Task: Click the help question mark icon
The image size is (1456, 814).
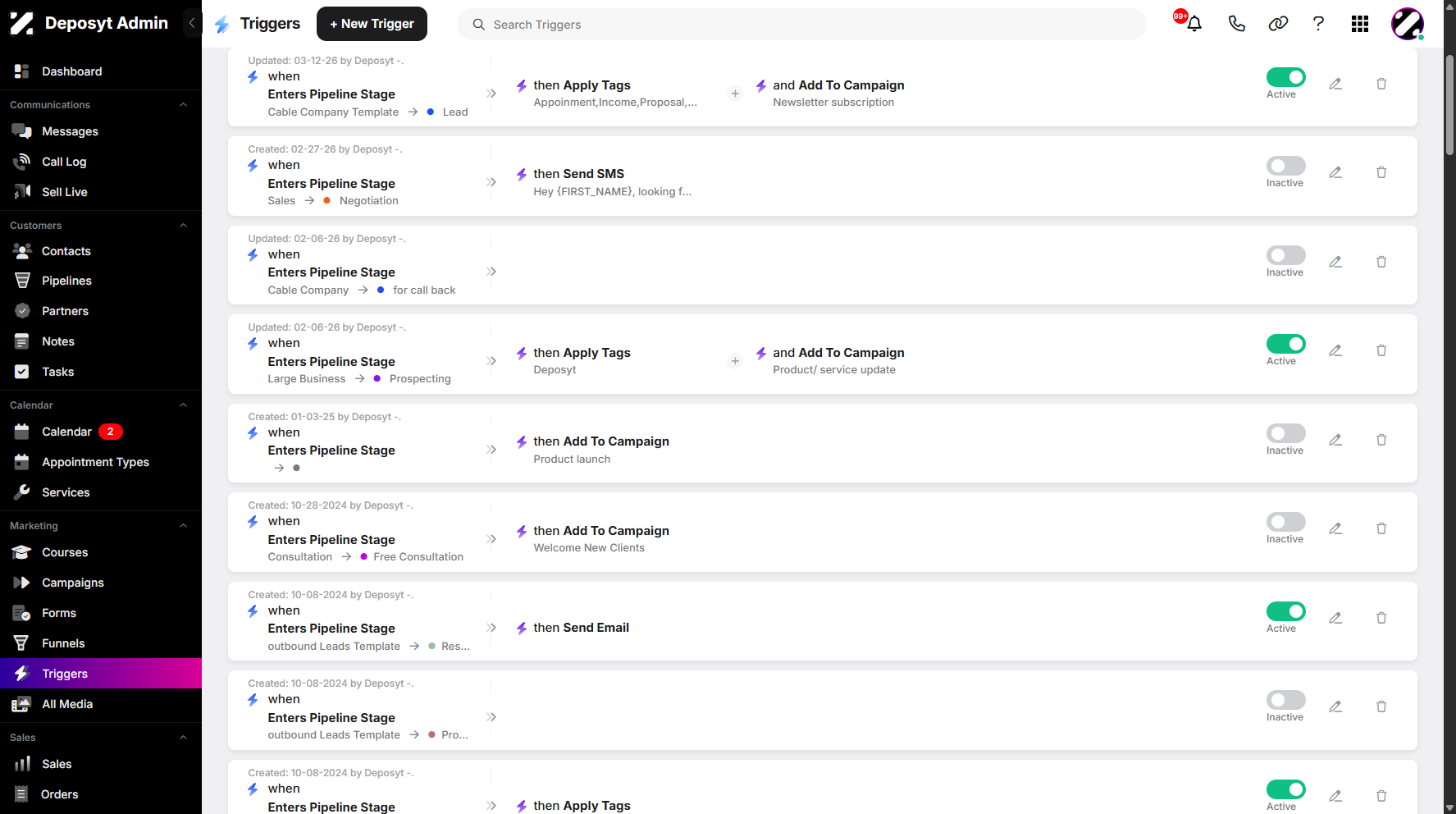Action: [1318, 24]
